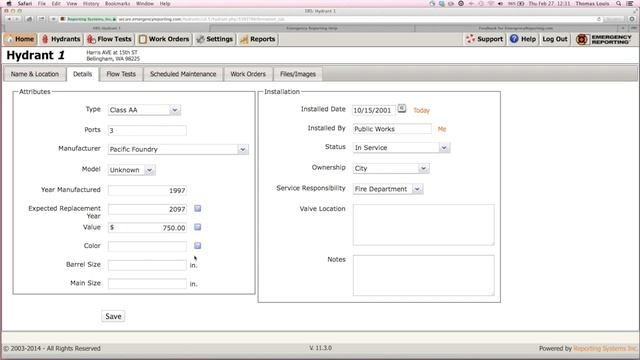640x360 pixels.
Task: Click the icon beside the Value field
Action: click(x=198, y=227)
